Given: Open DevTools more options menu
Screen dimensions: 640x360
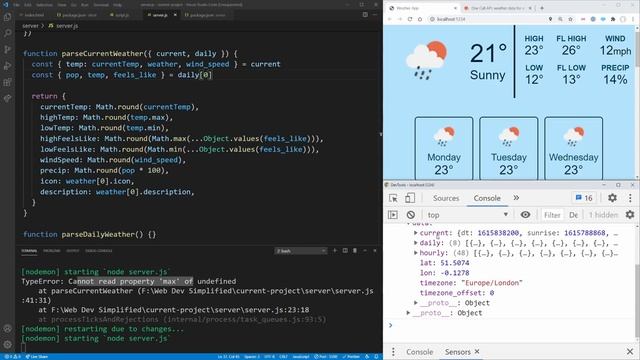Looking at the screenshot, I should (630, 198).
